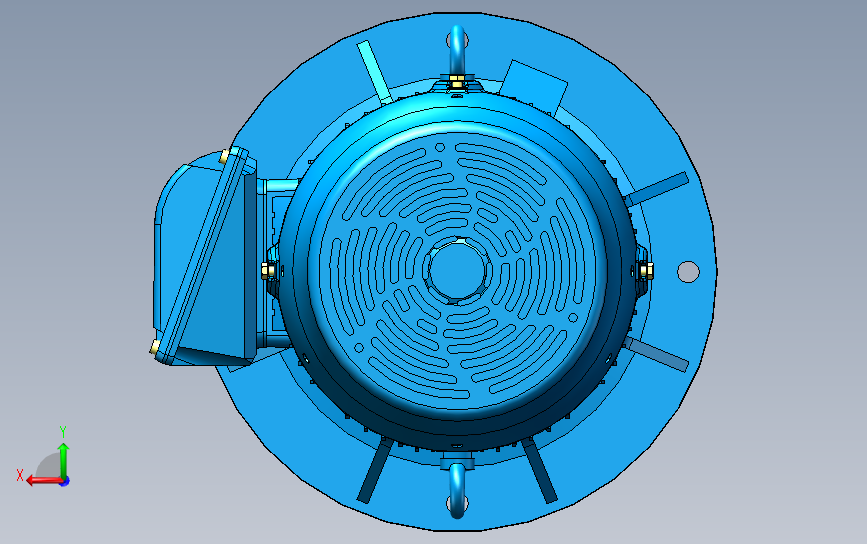The image size is (867, 544).
Task: Pick small round hole at grille lower left
Action: [359, 348]
